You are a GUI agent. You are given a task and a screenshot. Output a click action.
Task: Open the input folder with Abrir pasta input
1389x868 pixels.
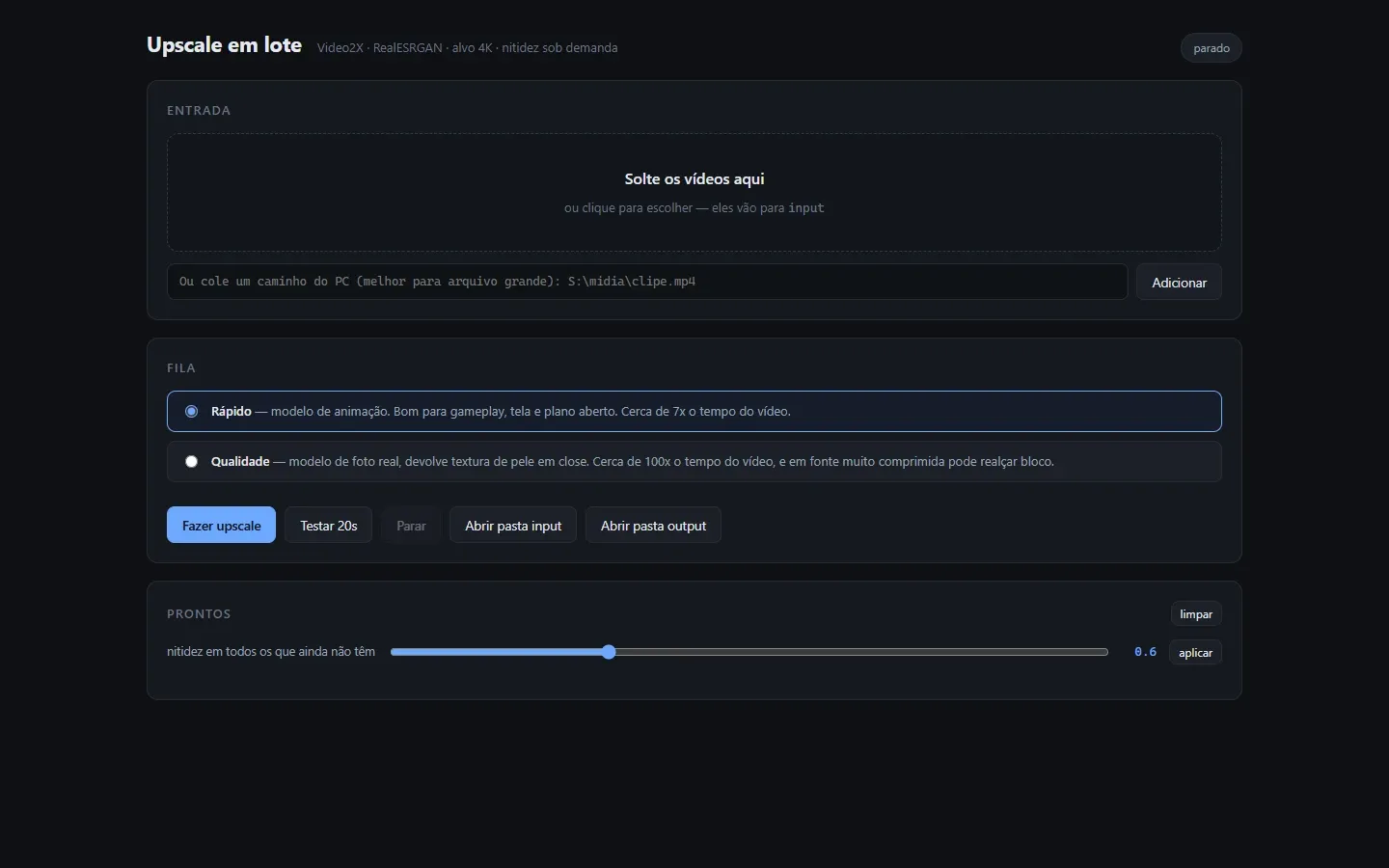(513, 526)
